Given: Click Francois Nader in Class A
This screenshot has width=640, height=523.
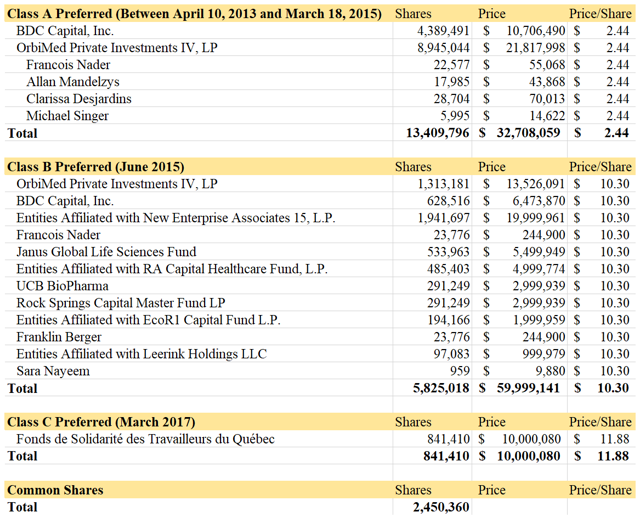Looking at the screenshot, I should (68, 65).
